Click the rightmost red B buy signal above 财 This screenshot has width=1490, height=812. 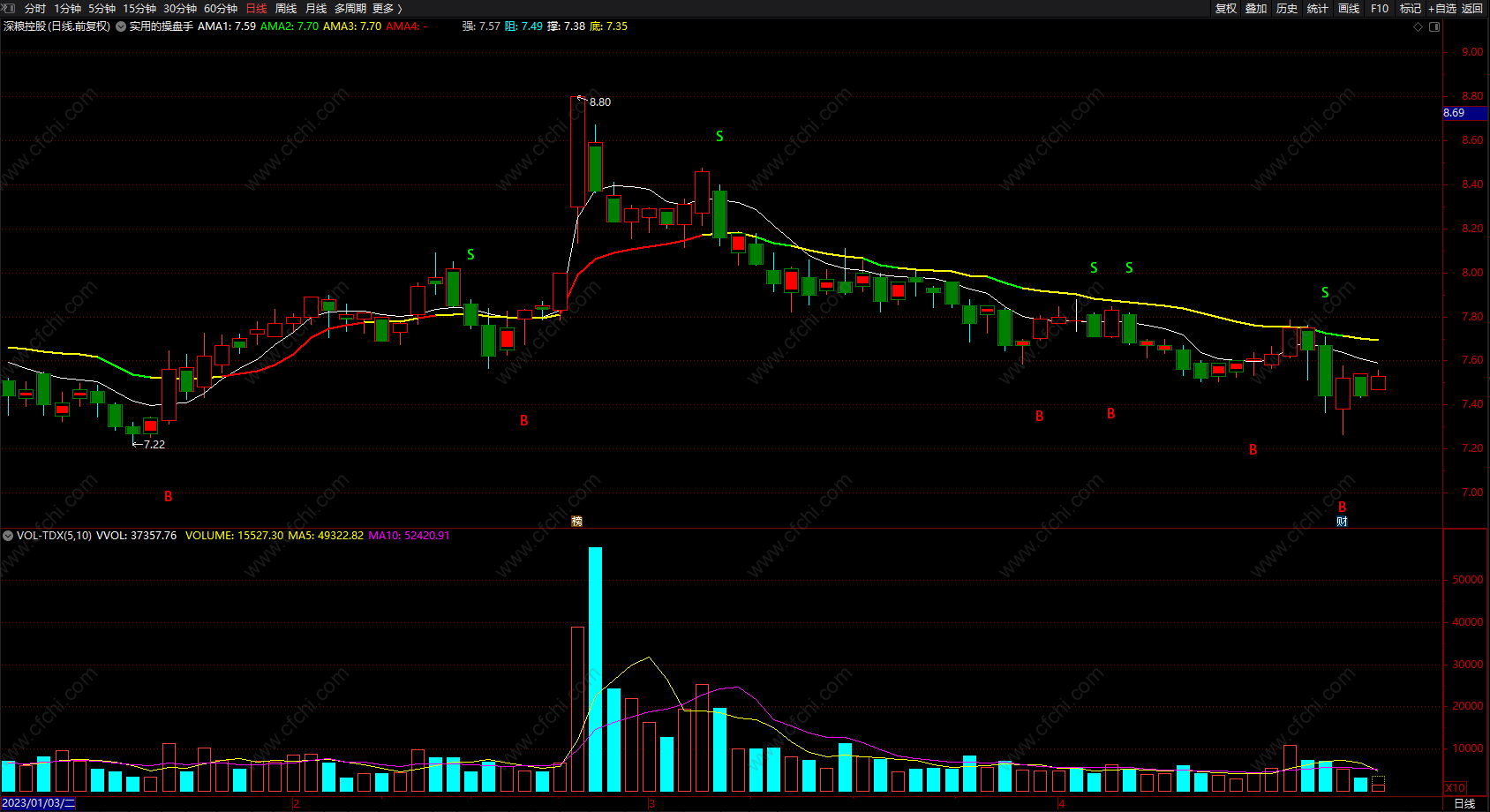point(1342,507)
